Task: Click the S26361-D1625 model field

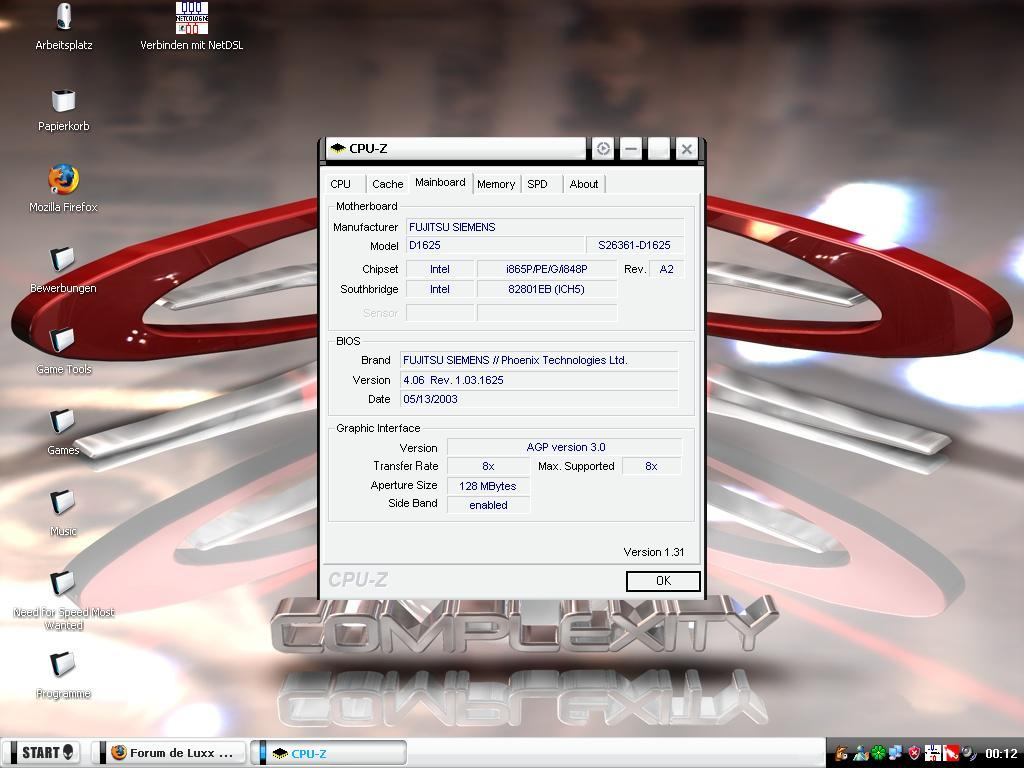Action: point(635,245)
